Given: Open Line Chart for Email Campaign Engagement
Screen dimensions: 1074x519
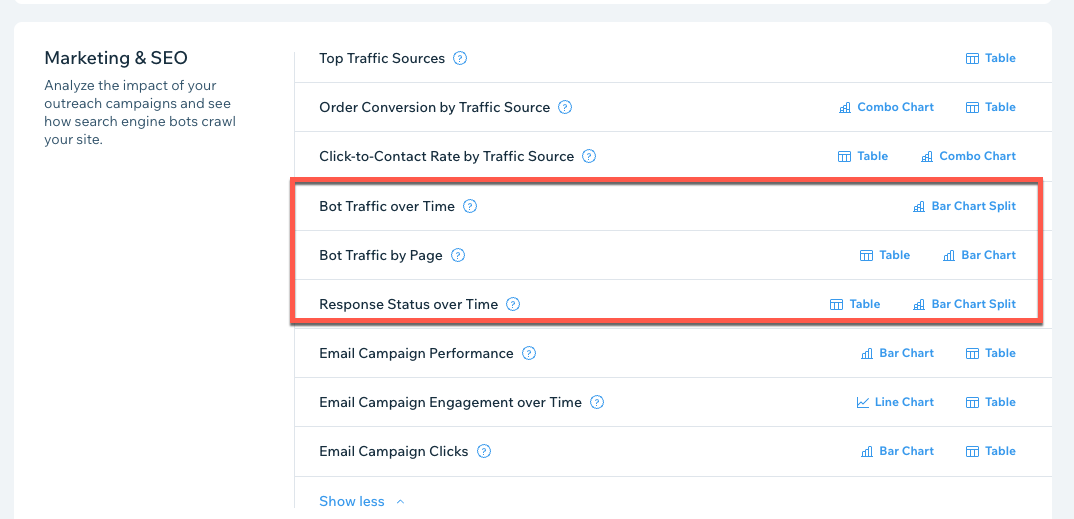Looking at the screenshot, I should coord(895,402).
